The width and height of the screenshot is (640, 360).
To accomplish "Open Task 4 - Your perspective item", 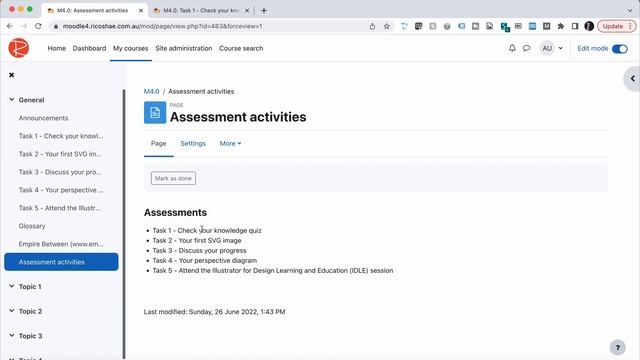I will [x=61, y=190].
